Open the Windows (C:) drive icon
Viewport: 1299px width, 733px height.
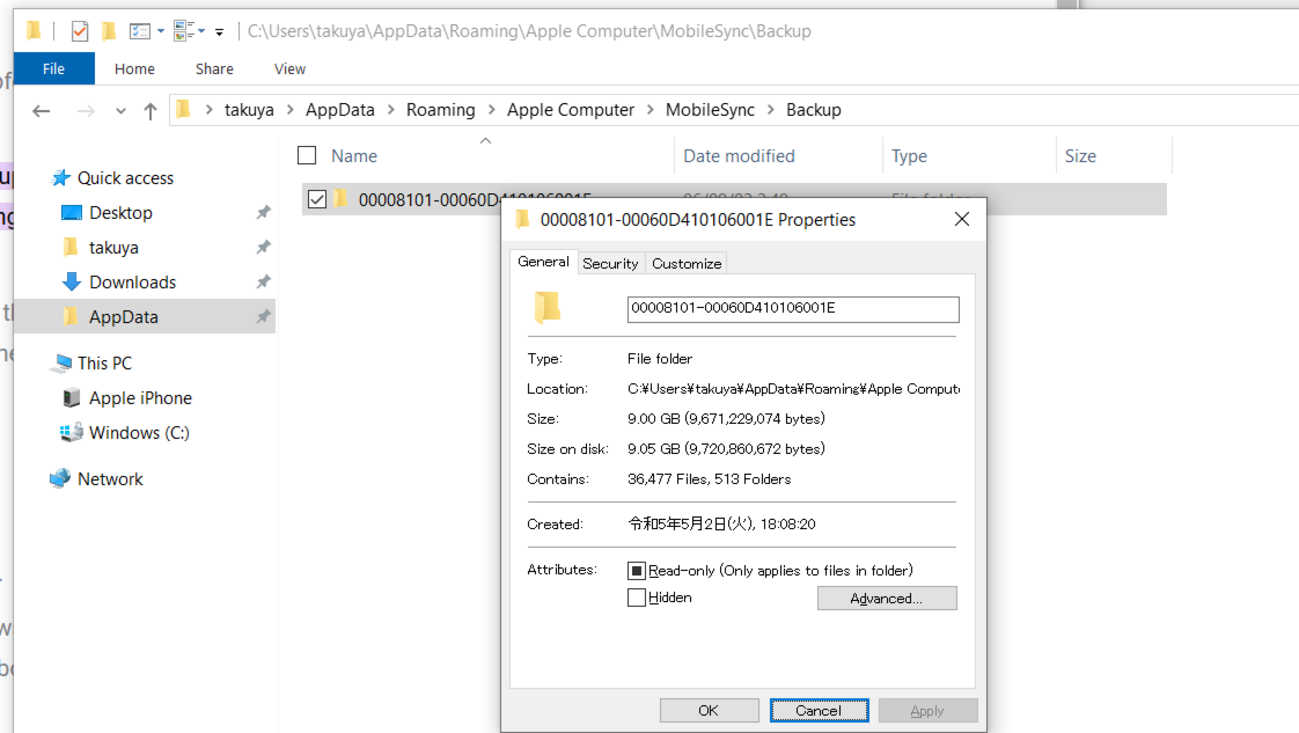(71, 433)
